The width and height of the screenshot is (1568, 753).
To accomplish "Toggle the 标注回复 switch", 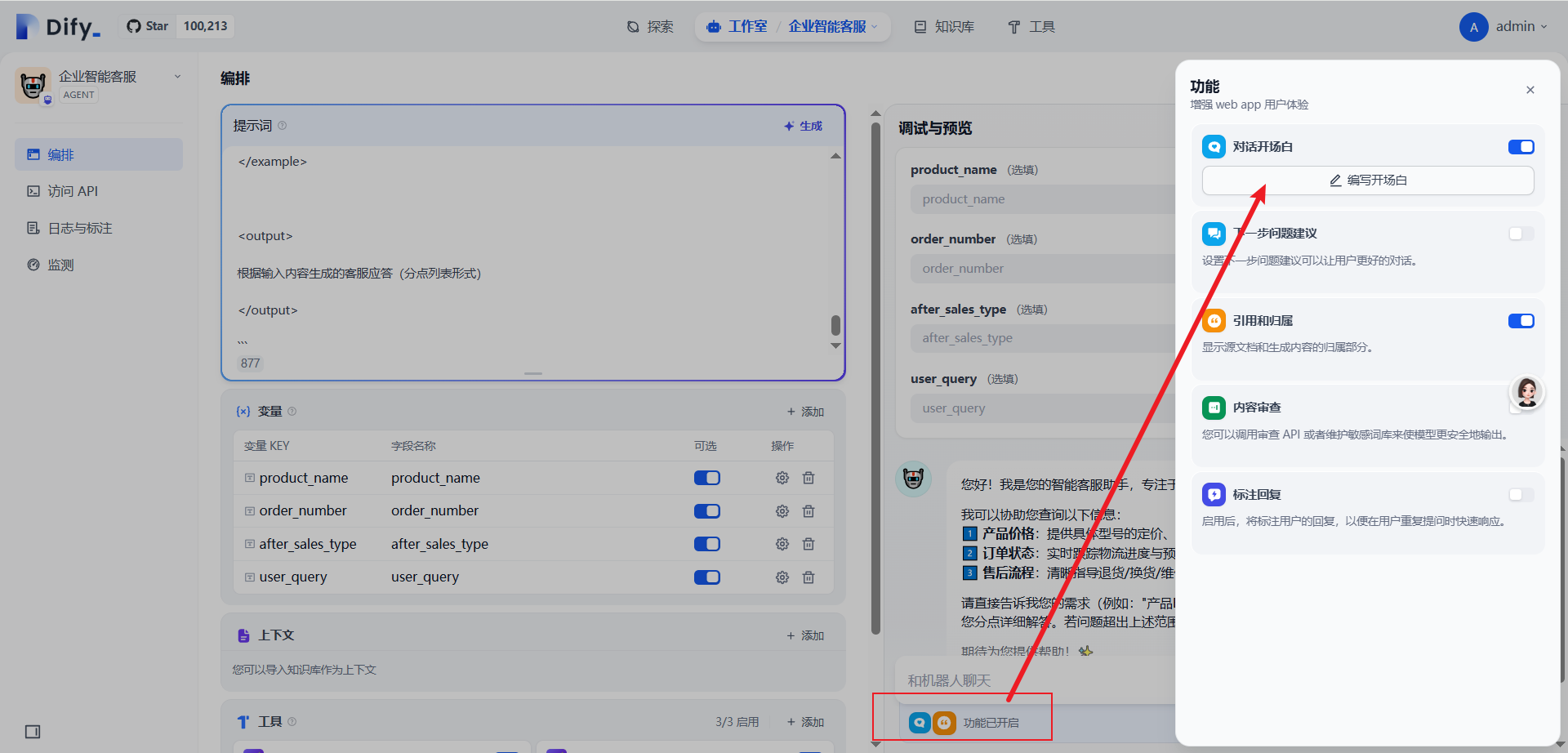I will pyautogui.click(x=1521, y=495).
